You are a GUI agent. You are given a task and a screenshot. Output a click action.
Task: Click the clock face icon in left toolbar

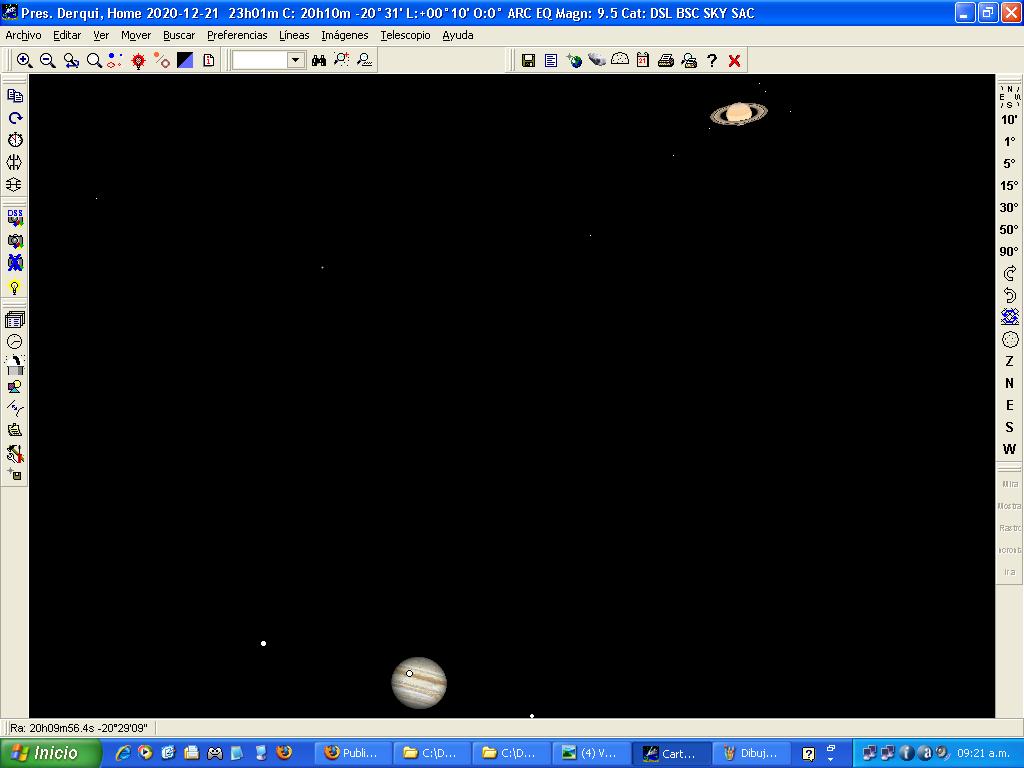tap(14, 342)
